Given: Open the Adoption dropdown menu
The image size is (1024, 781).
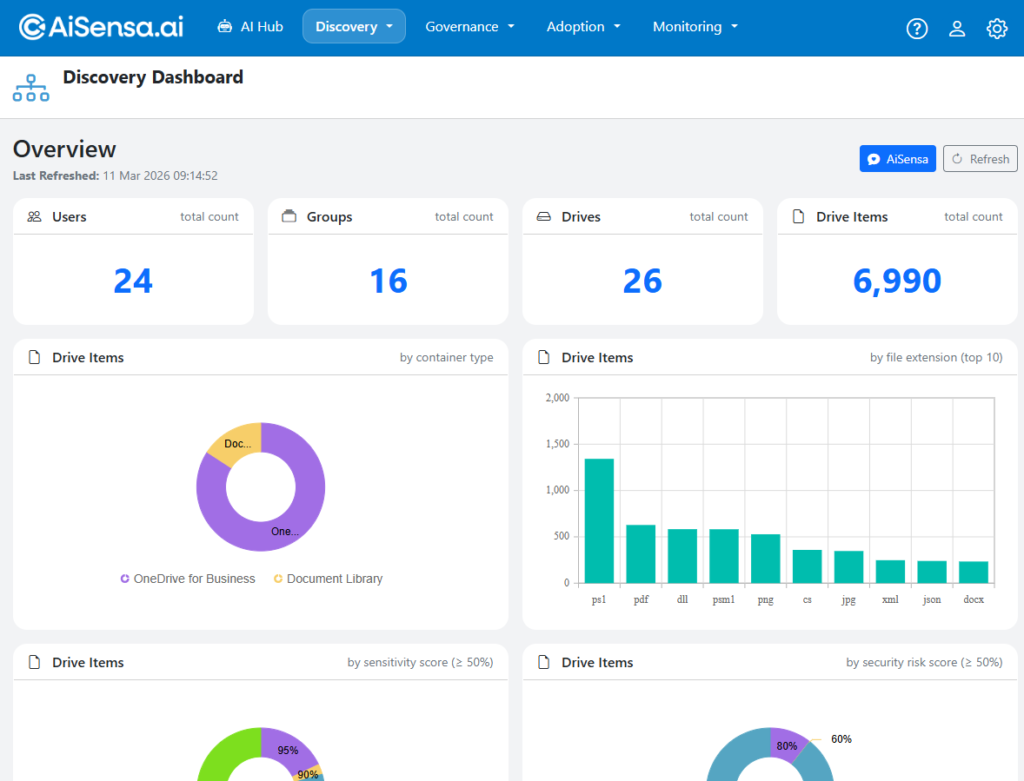Looking at the screenshot, I should click(x=583, y=27).
